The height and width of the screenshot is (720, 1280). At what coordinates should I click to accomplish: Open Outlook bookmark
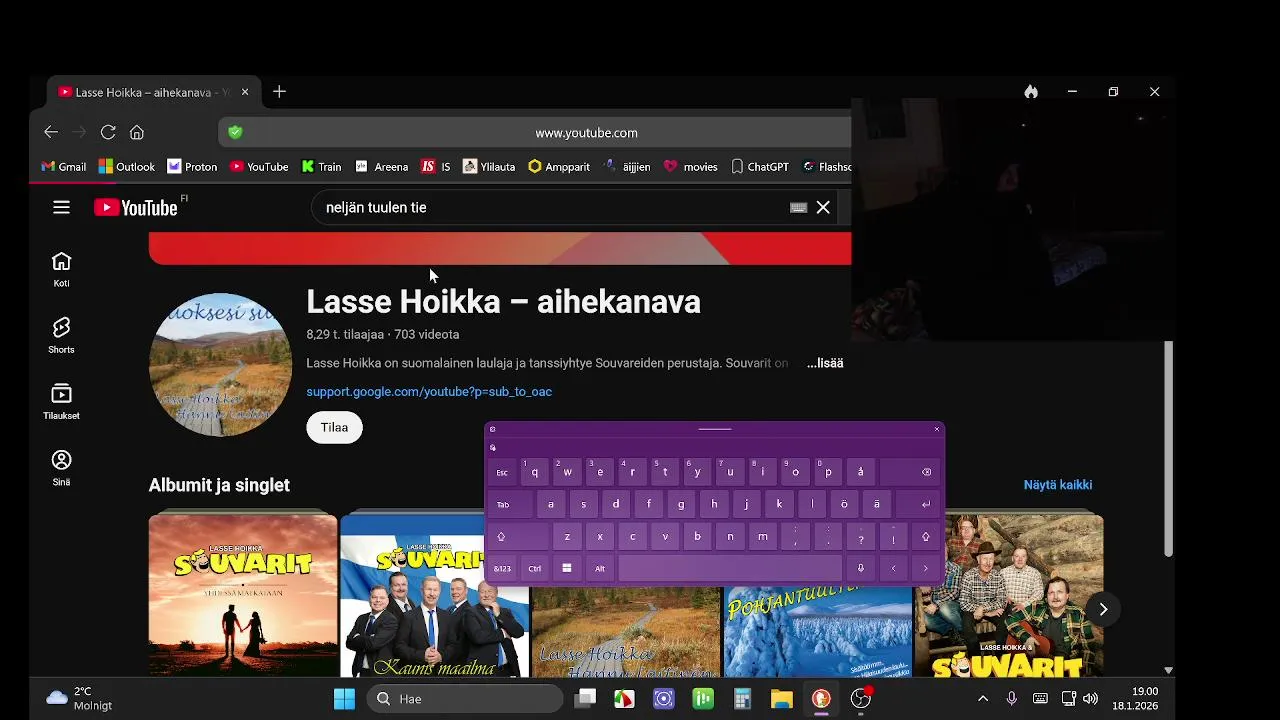pyautogui.click(x=126, y=167)
